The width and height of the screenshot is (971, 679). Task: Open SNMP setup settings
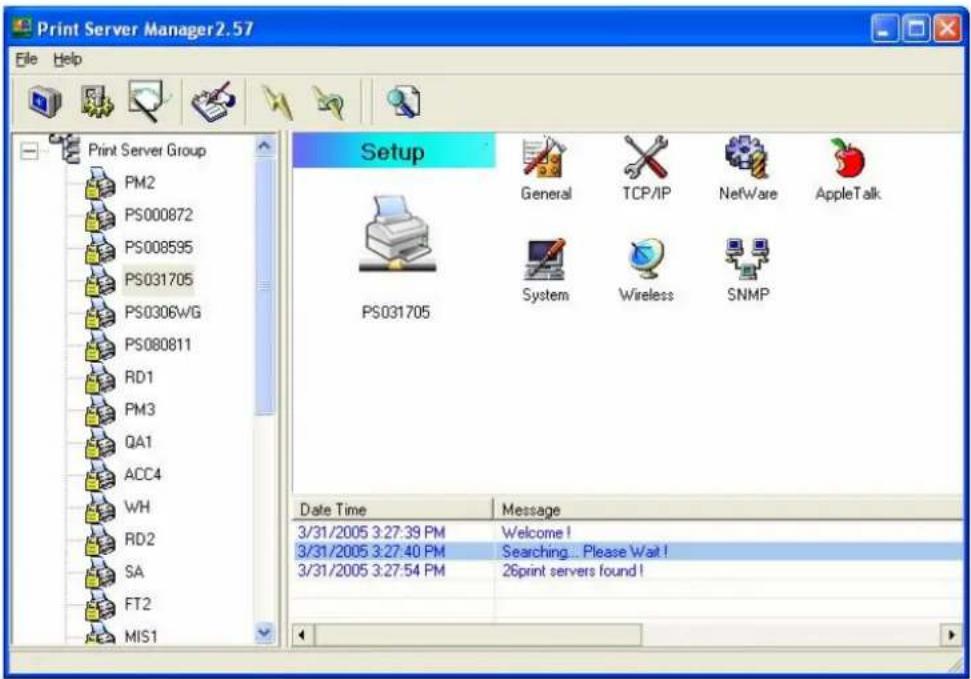point(747,271)
